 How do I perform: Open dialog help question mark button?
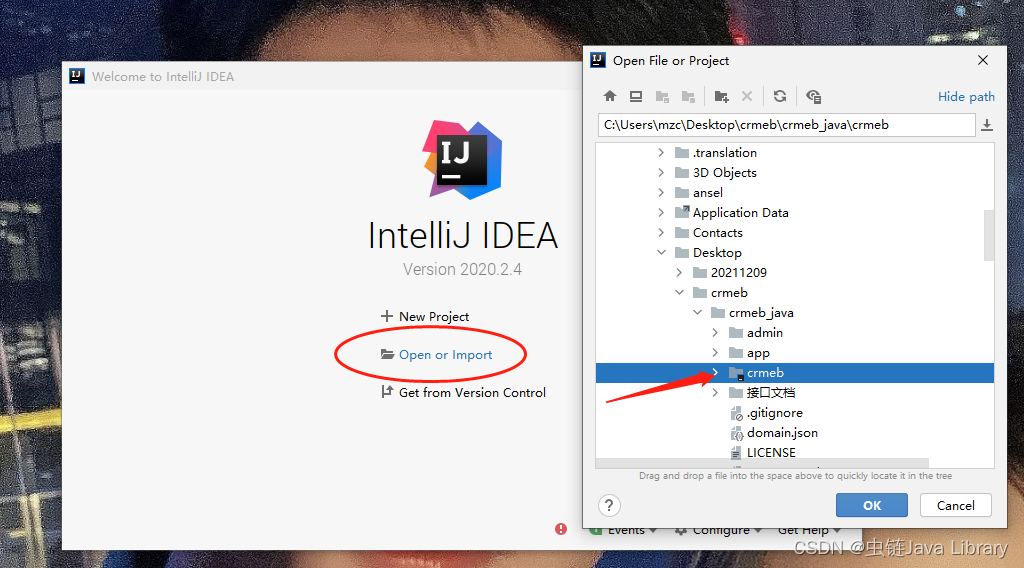(x=609, y=505)
